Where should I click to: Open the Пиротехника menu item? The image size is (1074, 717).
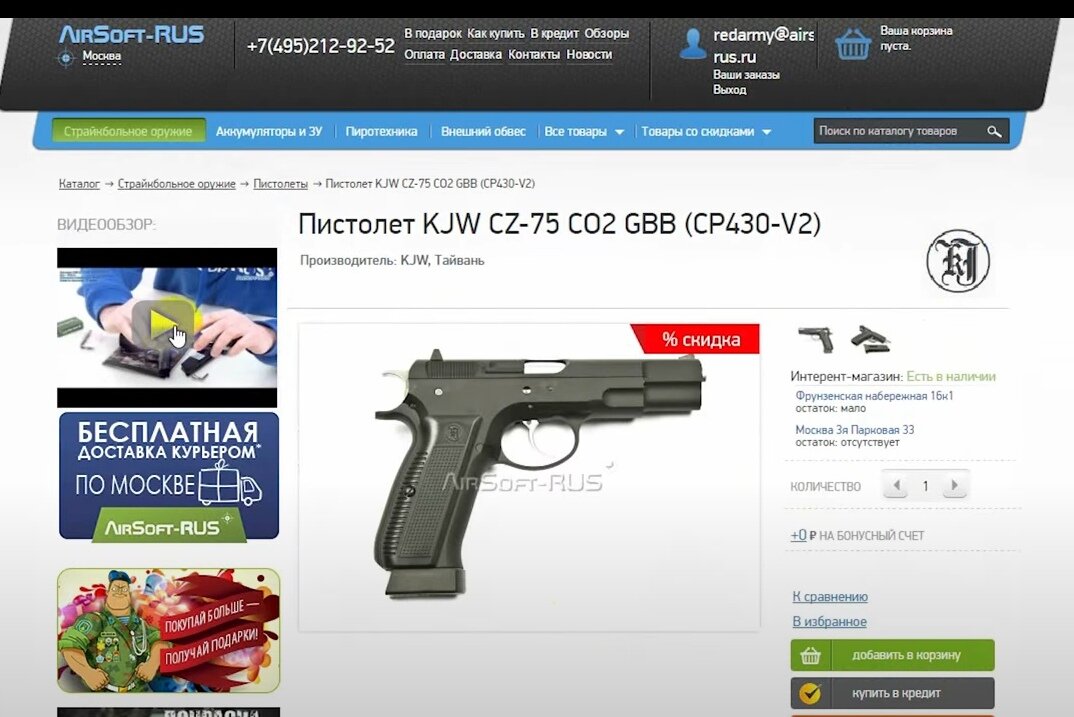click(381, 131)
